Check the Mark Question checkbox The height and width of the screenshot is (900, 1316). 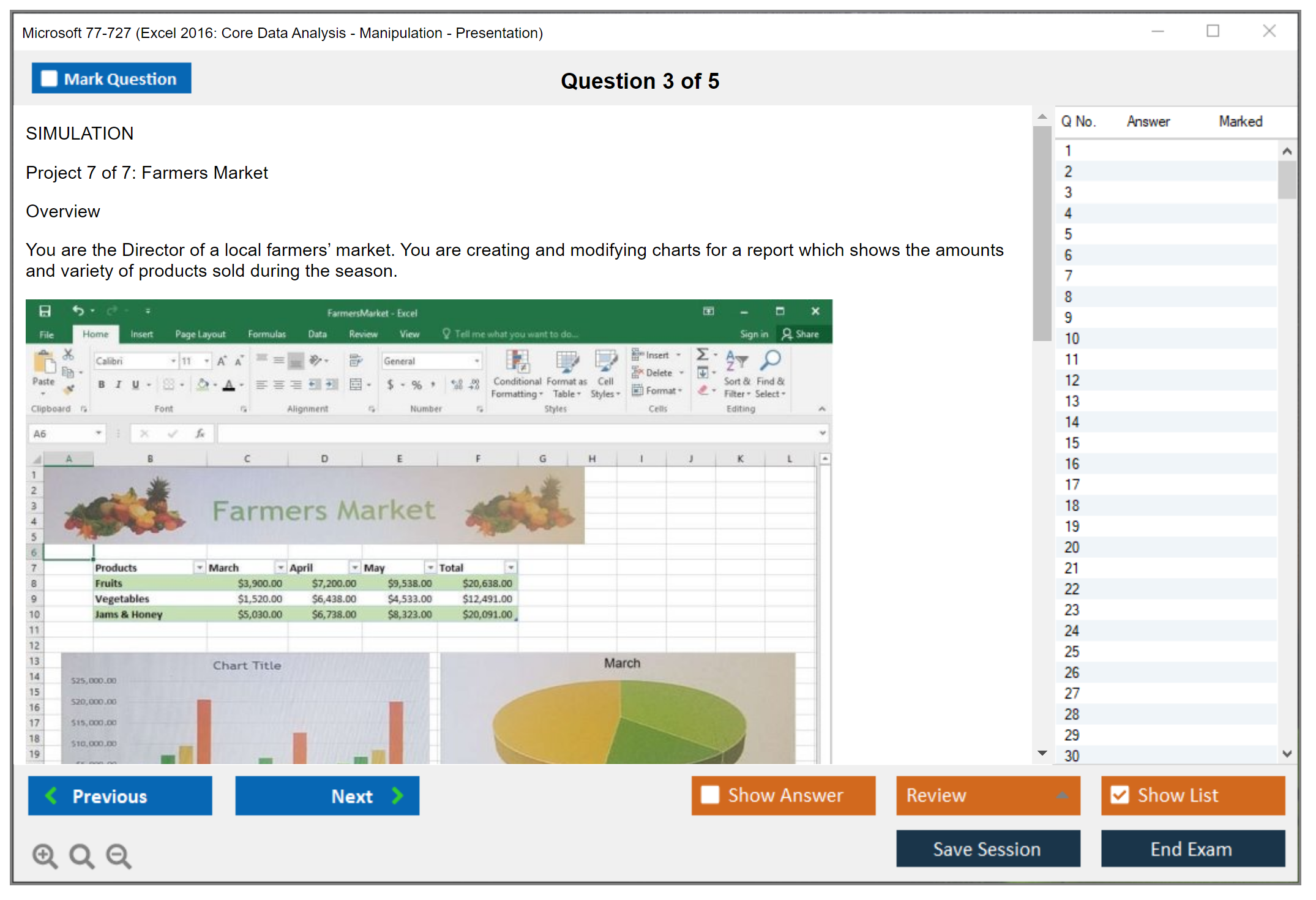[49, 78]
